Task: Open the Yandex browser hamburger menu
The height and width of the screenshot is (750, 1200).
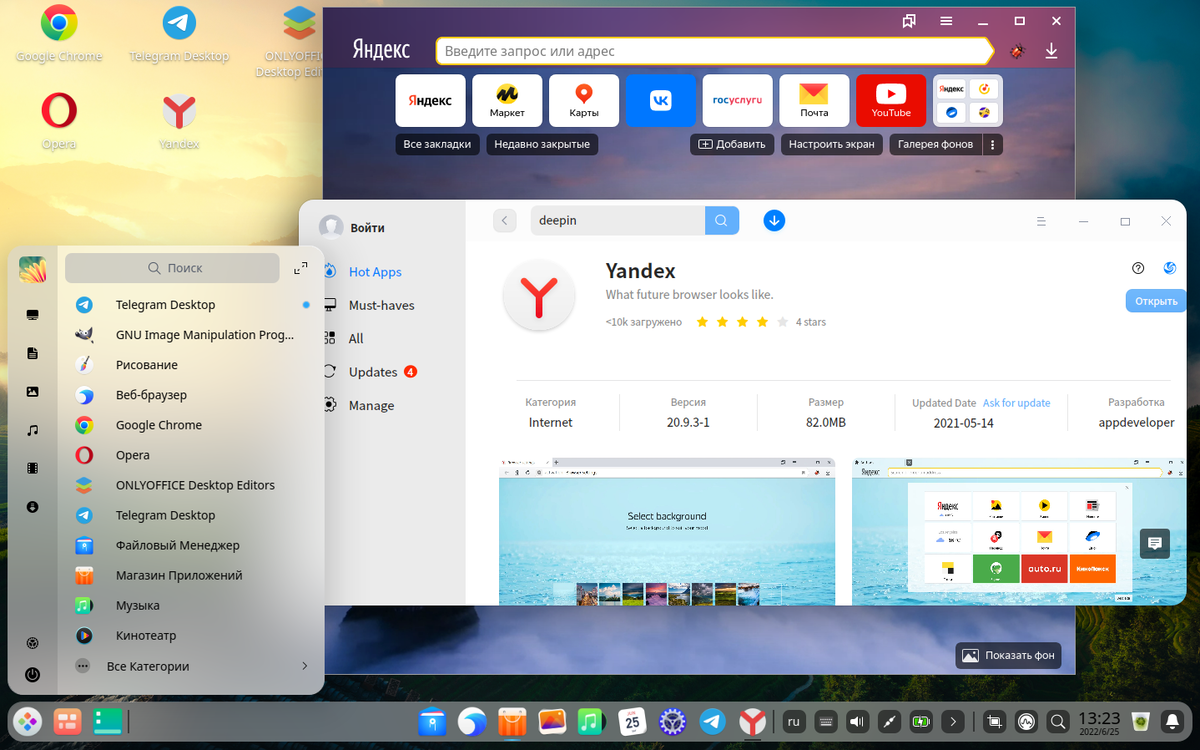Action: click(946, 21)
